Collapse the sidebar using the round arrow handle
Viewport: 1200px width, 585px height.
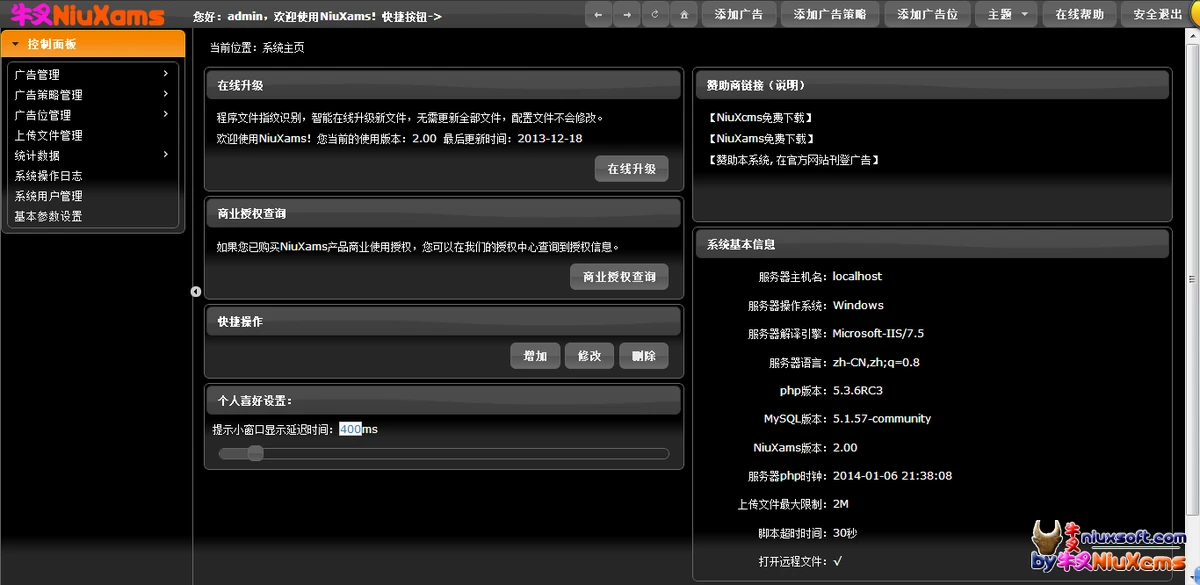click(196, 291)
